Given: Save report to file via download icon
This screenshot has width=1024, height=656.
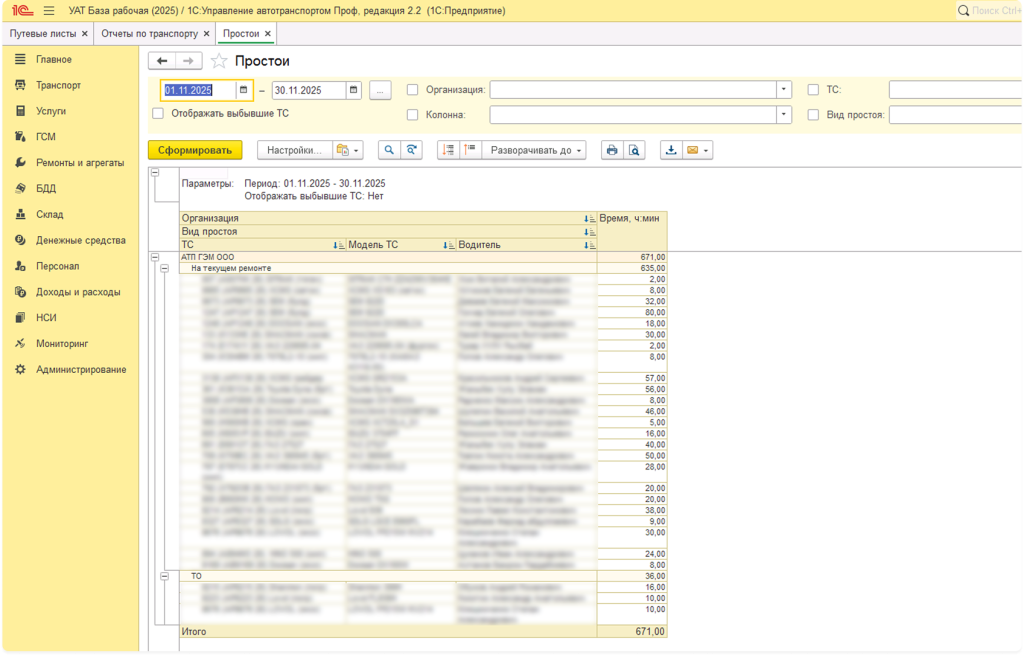Looking at the screenshot, I should coord(671,150).
